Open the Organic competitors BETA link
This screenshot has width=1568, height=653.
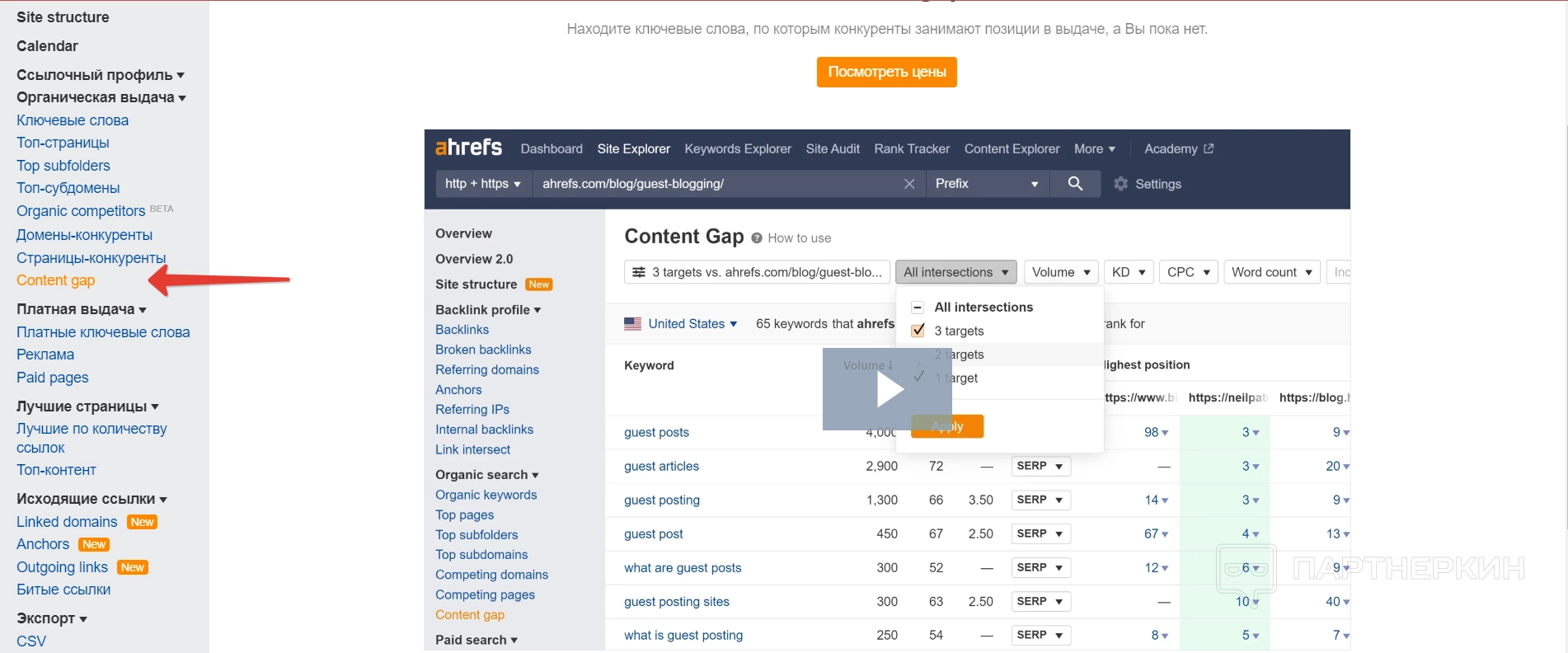click(95, 211)
